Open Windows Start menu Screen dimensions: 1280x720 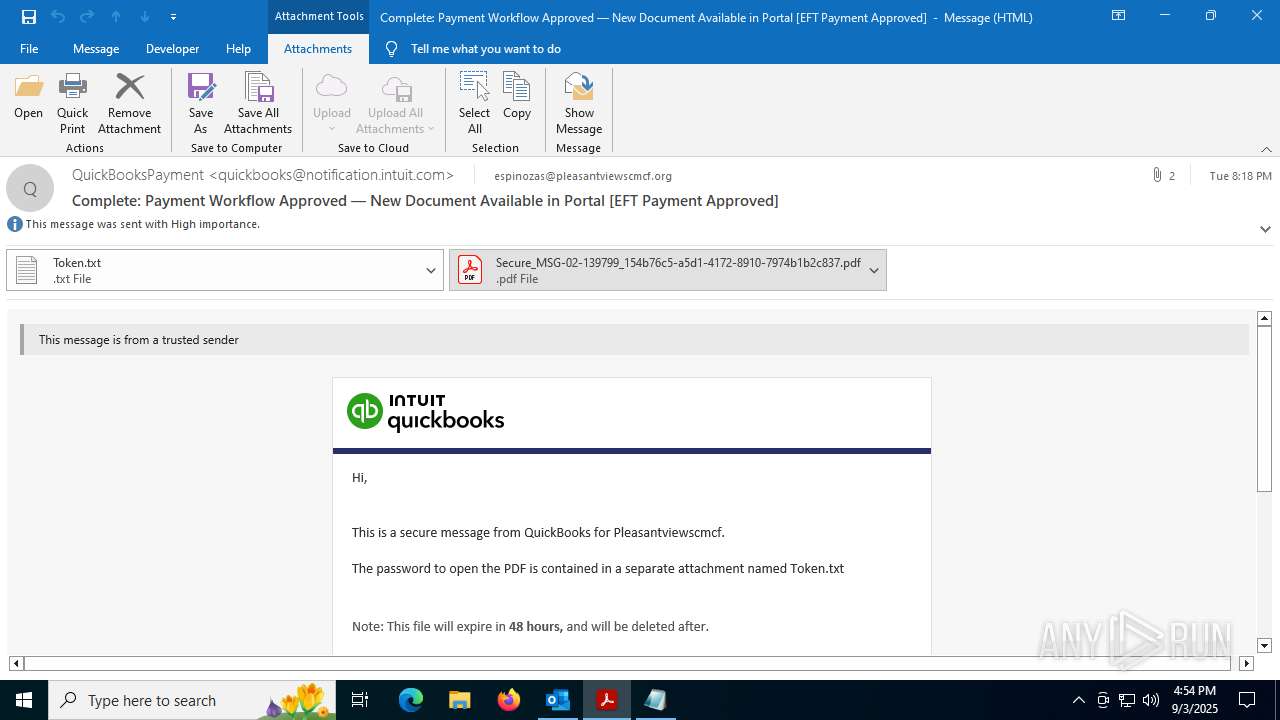tap(24, 700)
